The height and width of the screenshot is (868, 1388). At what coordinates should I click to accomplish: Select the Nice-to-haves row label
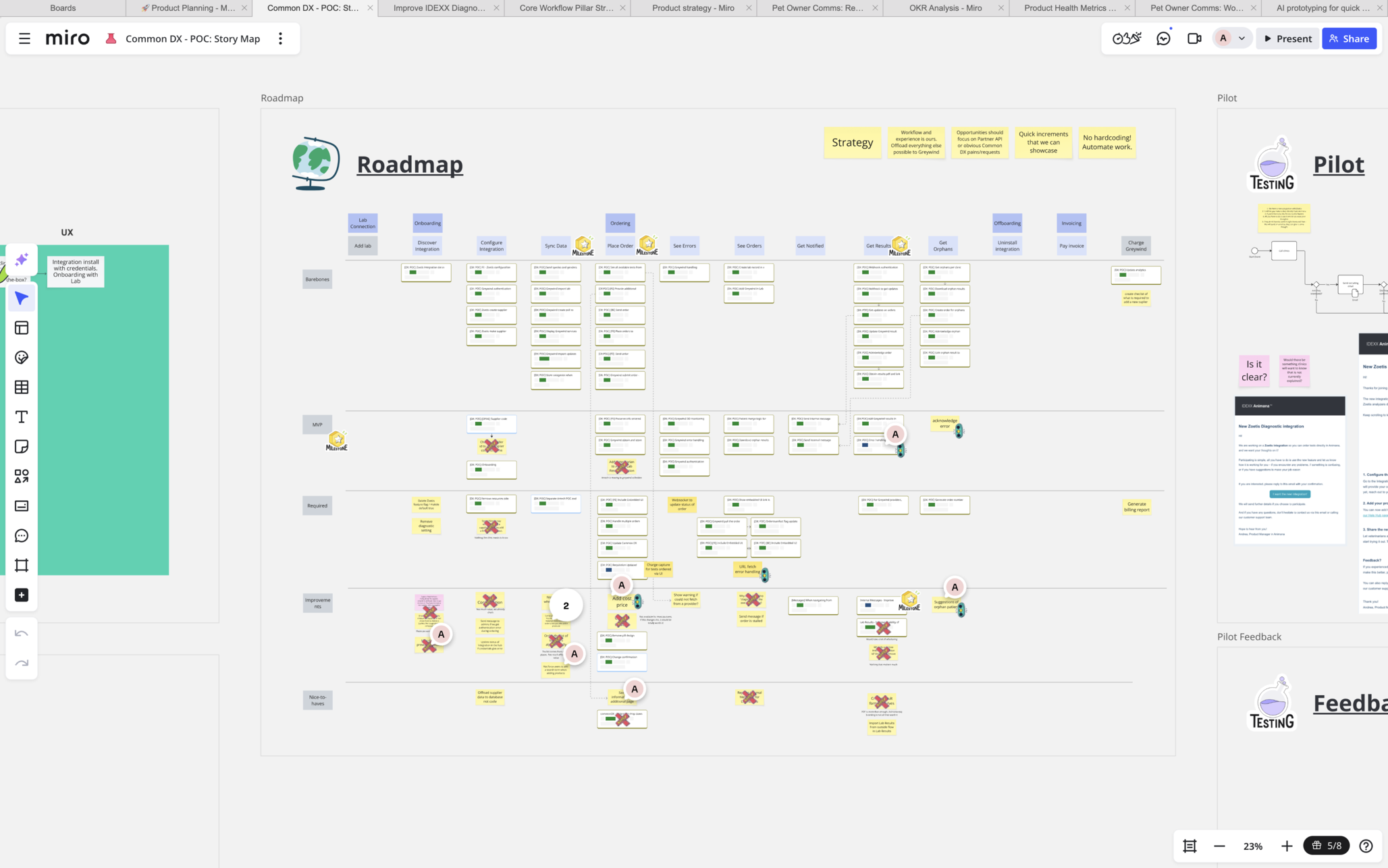point(317,701)
